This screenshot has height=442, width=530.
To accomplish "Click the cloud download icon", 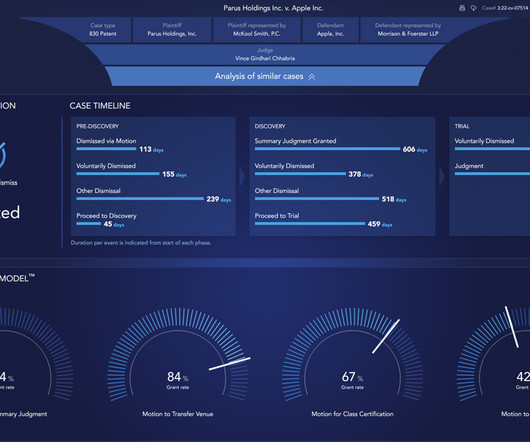I will tap(474, 8).
